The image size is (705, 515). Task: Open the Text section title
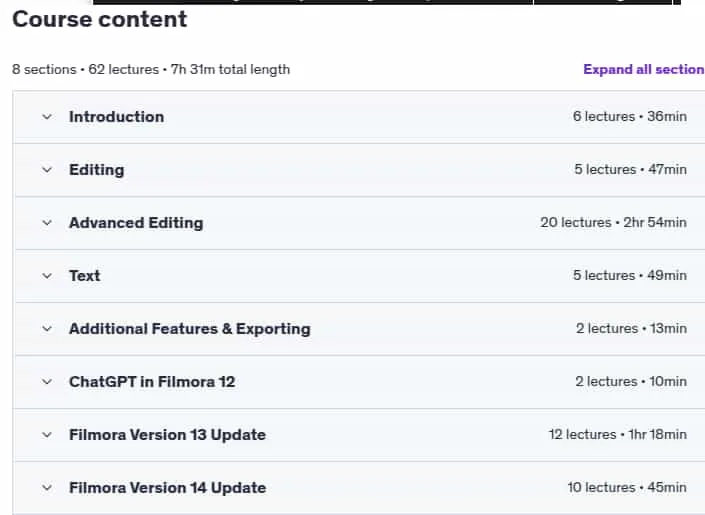[x=85, y=276]
